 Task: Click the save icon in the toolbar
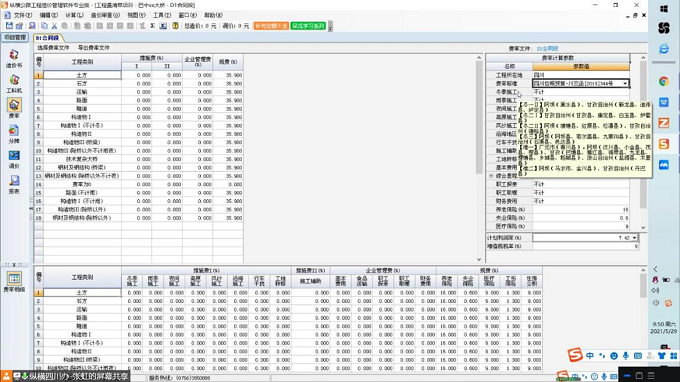pos(9,26)
